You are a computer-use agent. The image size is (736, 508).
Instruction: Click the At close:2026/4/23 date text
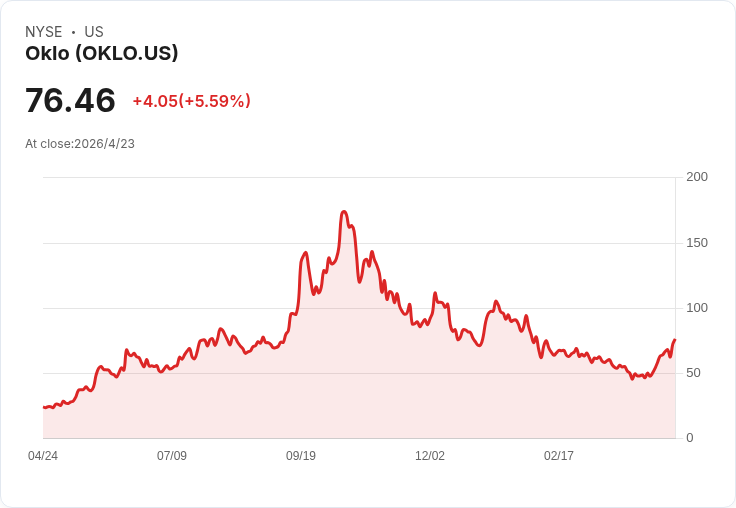coord(80,144)
